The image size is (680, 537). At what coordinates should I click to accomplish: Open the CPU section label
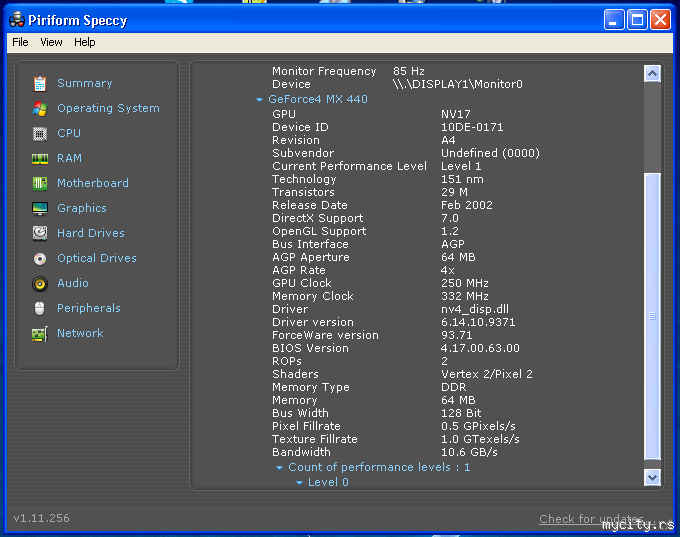pos(69,133)
